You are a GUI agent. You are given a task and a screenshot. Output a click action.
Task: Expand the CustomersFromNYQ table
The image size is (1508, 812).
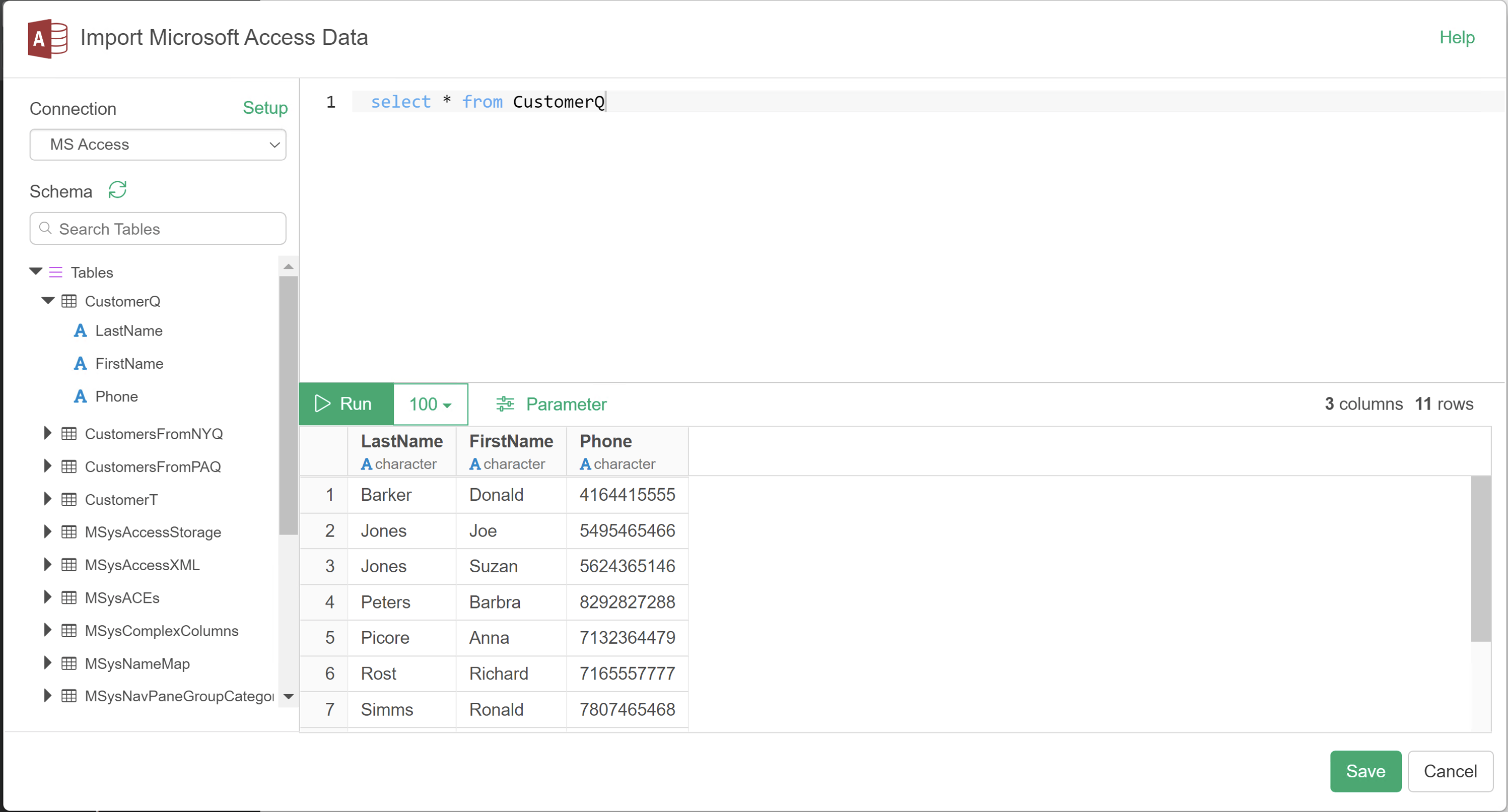(47, 433)
